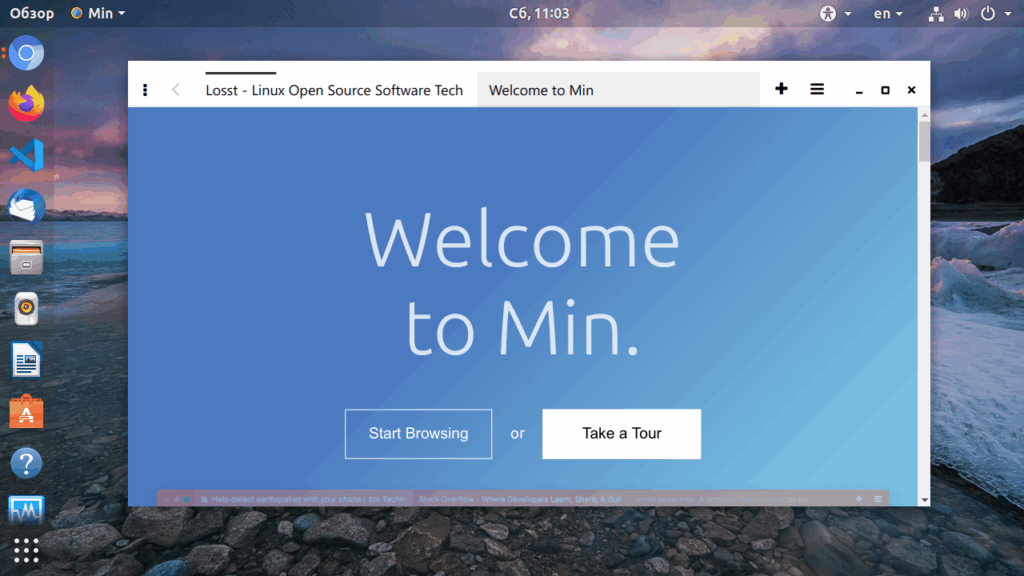Screen dimensions: 1024x576
Task: Launch Firefox from the dock
Action: 26,103
